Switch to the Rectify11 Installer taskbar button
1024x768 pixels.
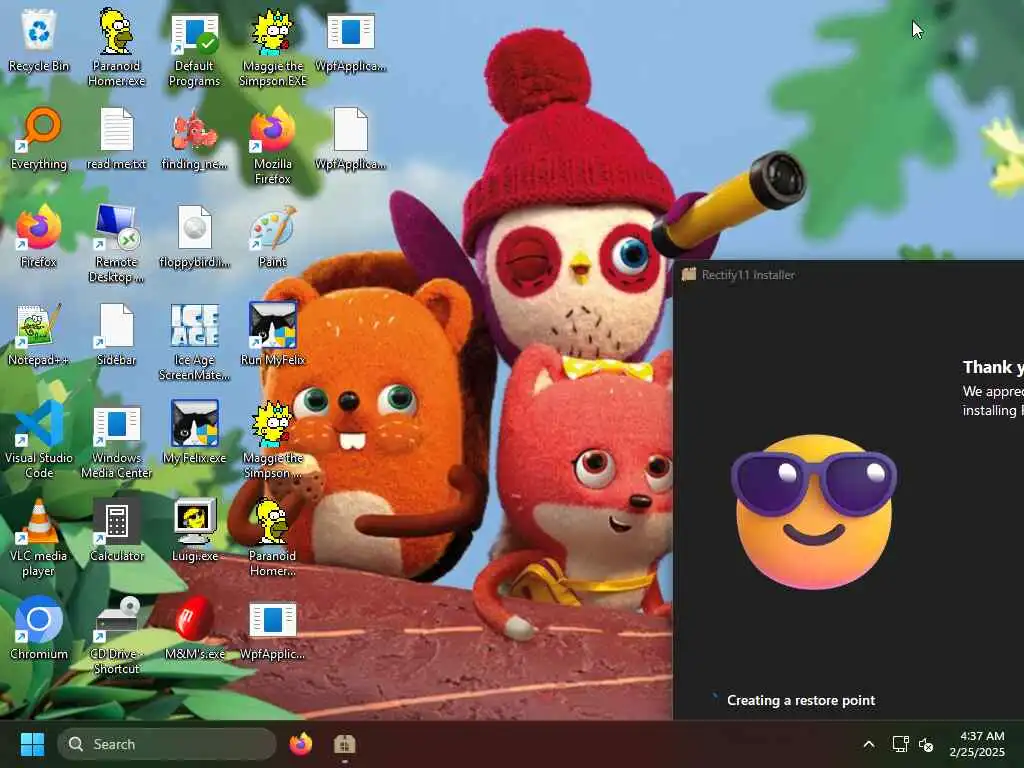click(344, 744)
